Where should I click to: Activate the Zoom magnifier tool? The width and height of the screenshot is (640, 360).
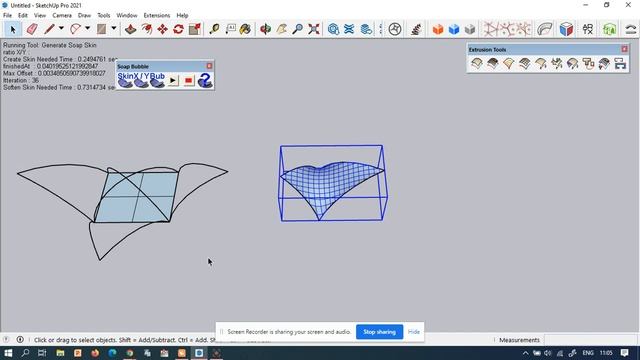298,29
